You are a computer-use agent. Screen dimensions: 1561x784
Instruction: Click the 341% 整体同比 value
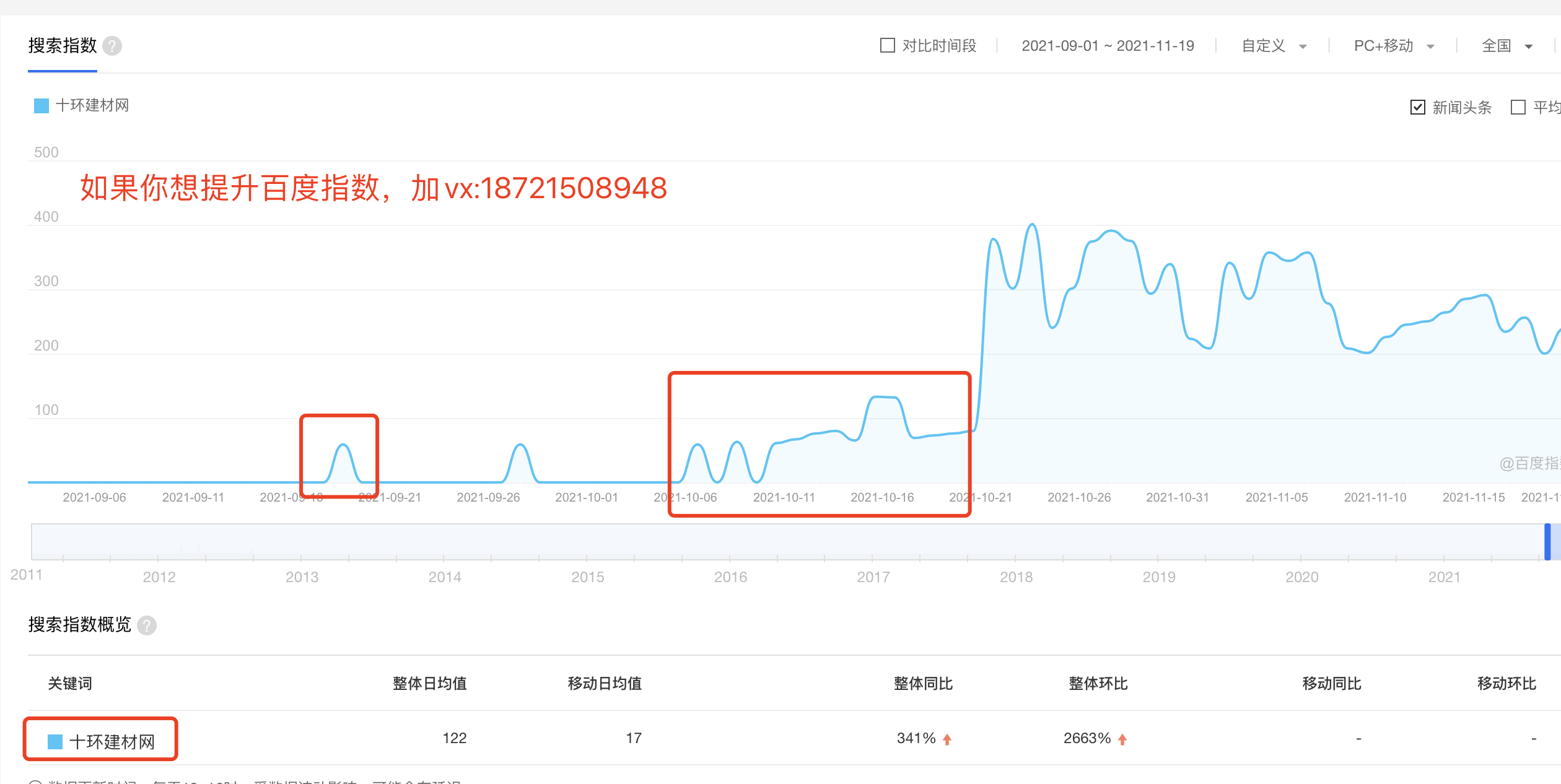(916, 738)
